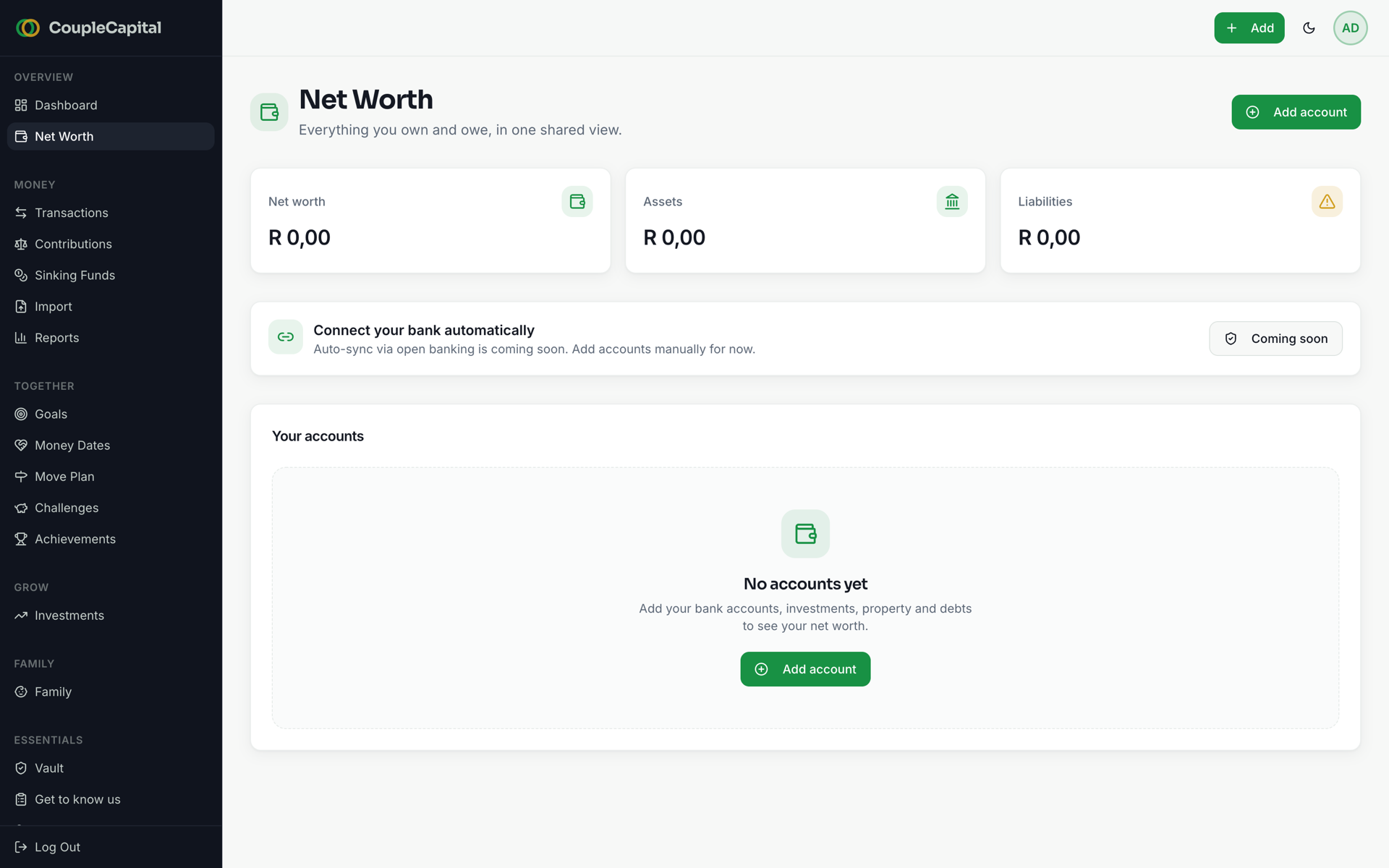Image resolution: width=1389 pixels, height=868 pixels.
Task: Click Add account button at top right
Action: tap(1296, 112)
